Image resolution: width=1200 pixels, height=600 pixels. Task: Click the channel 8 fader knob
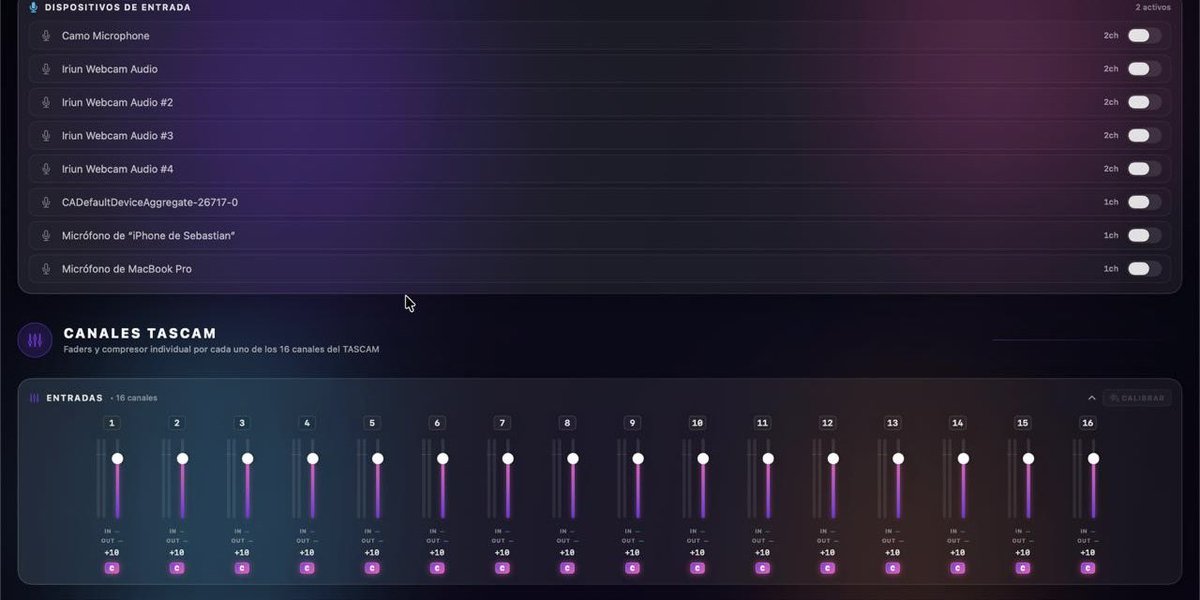pyautogui.click(x=573, y=458)
